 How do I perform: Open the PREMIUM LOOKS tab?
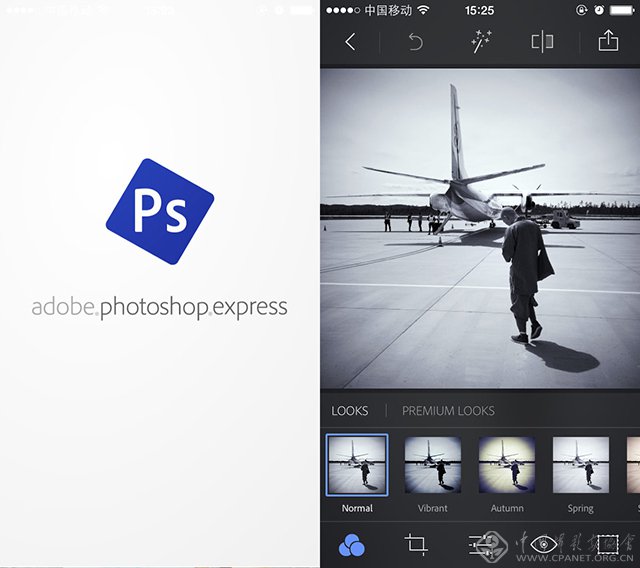tap(448, 410)
